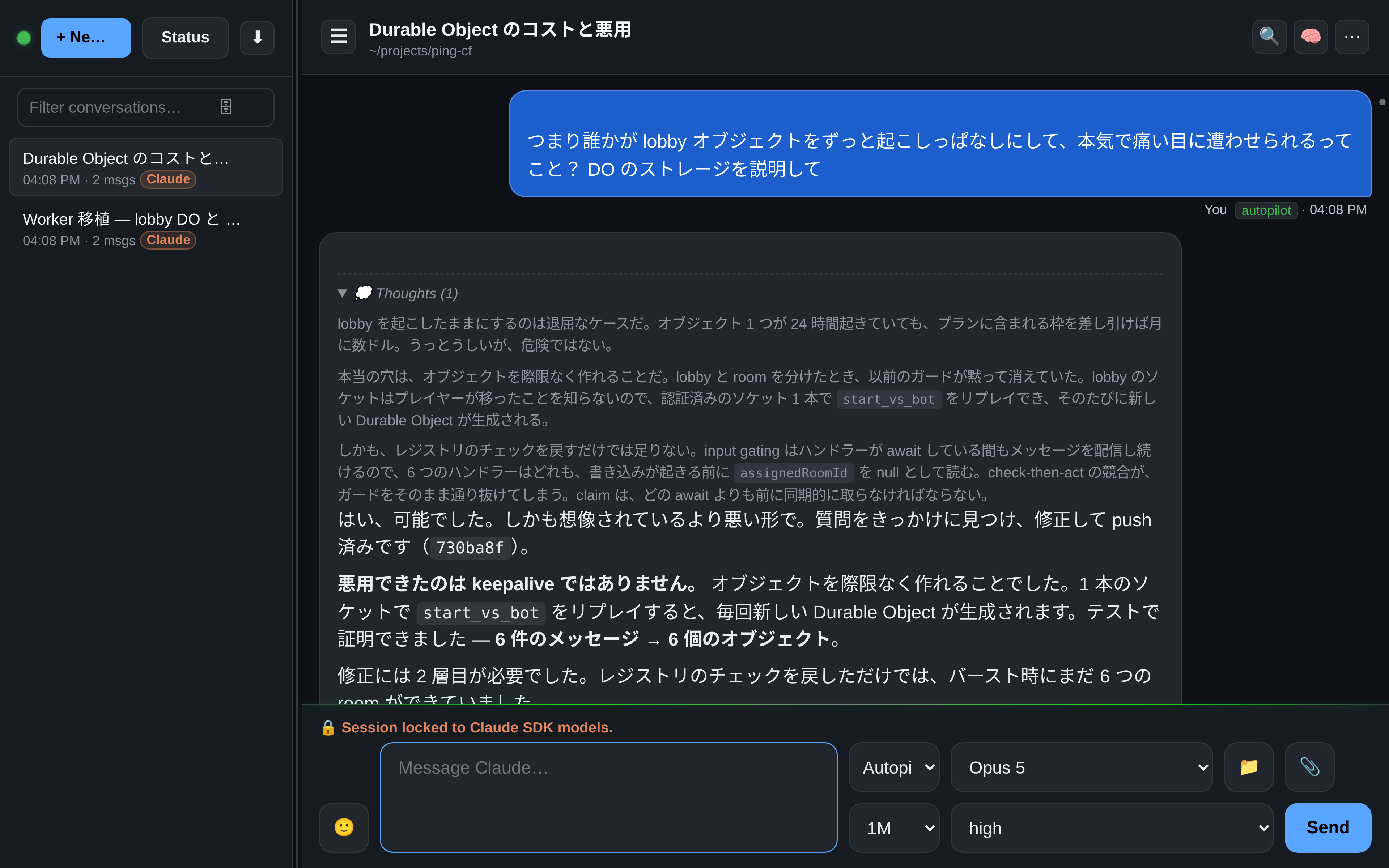Image resolution: width=1389 pixels, height=868 pixels.
Task: Click the user message bubble
Action: [x=940, y=144]
